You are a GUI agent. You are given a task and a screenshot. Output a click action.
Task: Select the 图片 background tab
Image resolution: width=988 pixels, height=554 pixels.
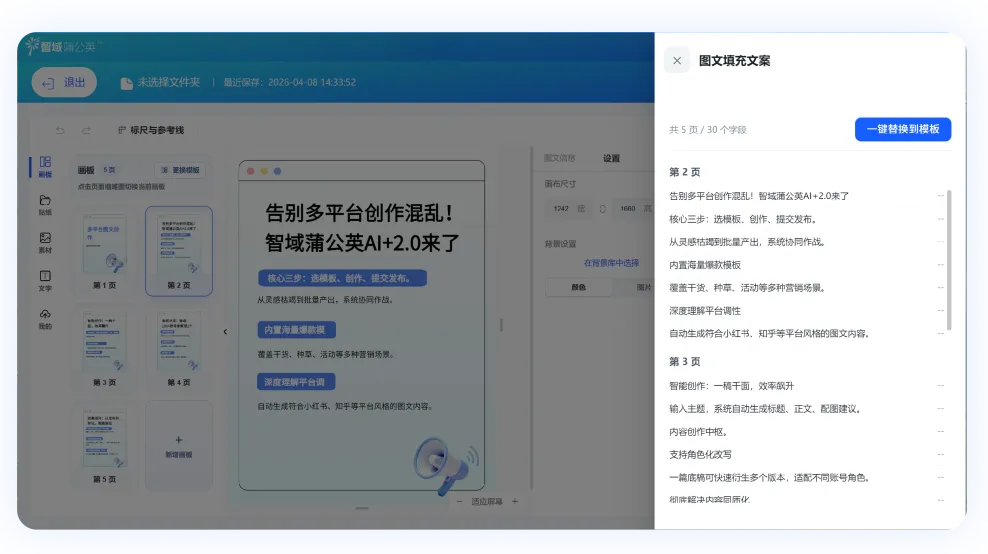tap(643, 287)
